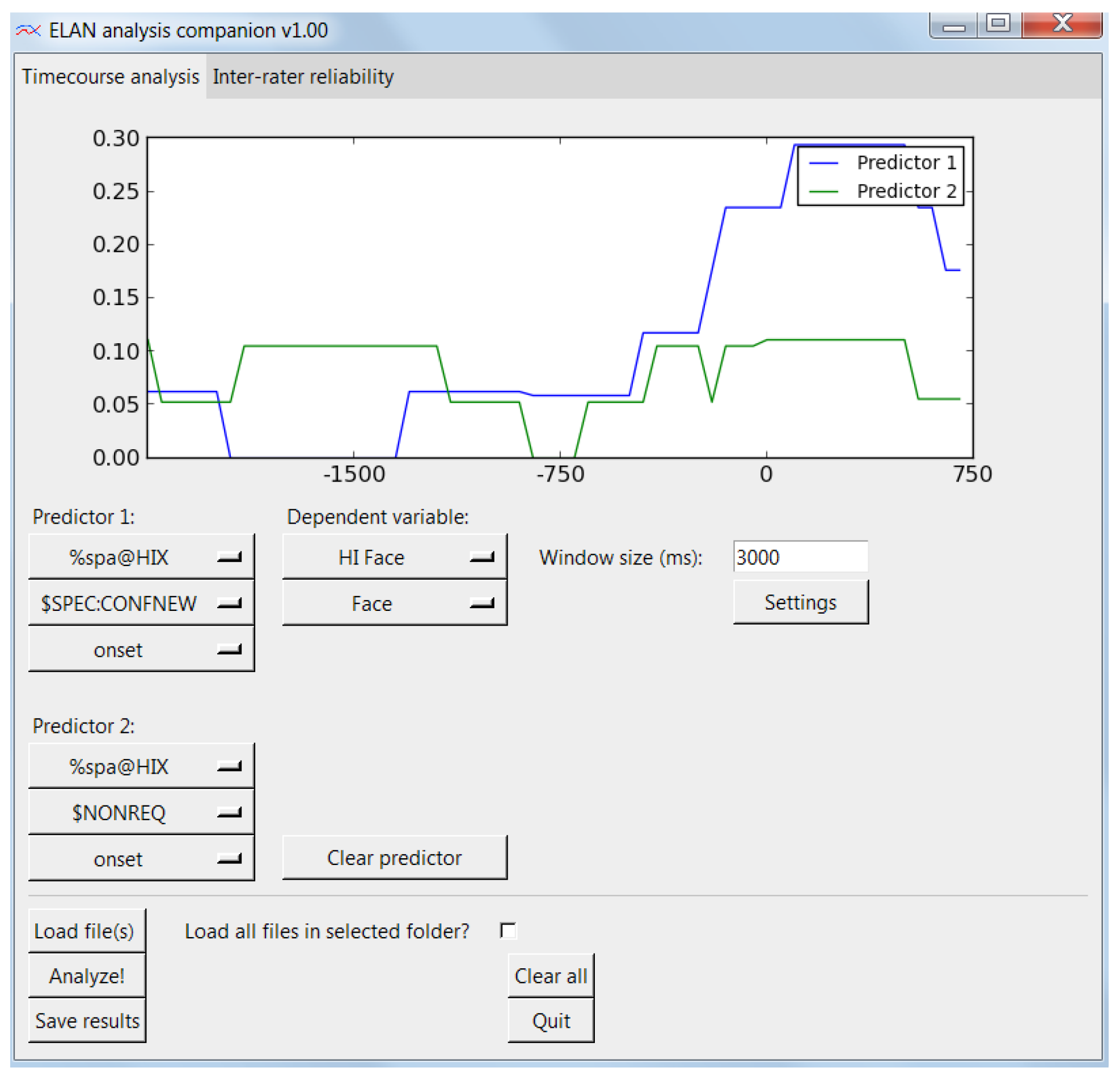
Task: Open Predictor 1 %spa@HIX tier dropdown
Action: 141,557
